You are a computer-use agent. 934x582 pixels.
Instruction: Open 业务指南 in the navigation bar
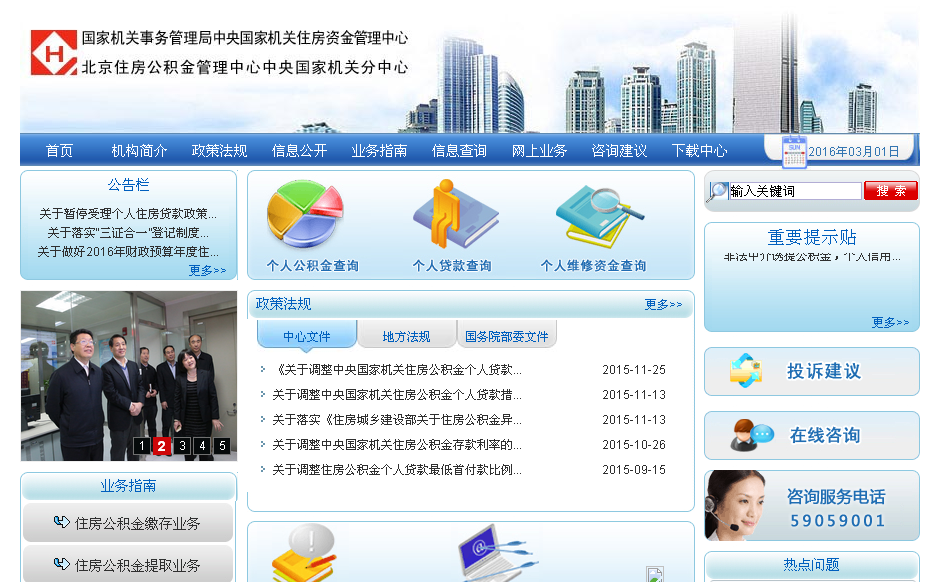379,151
